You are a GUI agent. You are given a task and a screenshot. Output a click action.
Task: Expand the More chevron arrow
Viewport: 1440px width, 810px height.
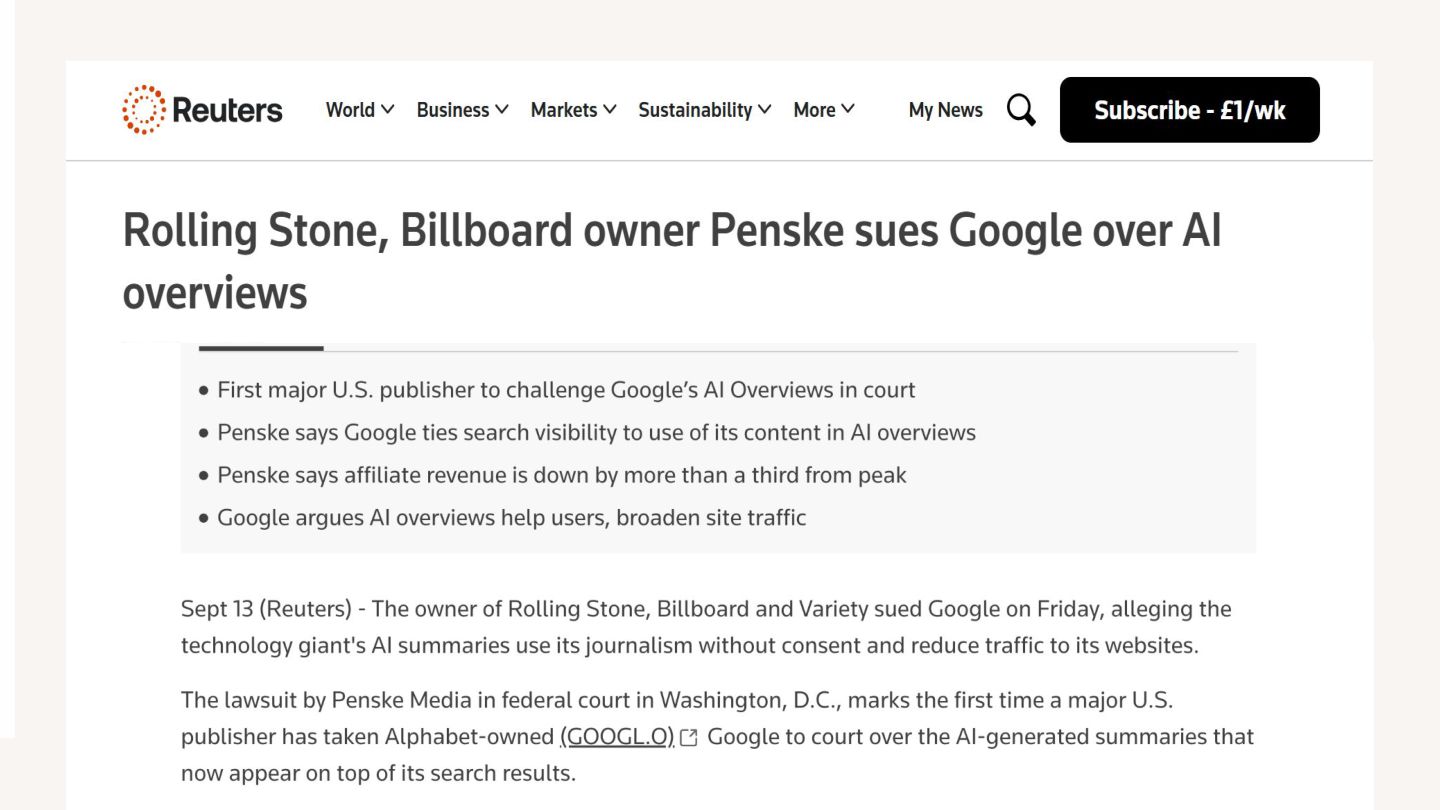(x=848, y=109)
